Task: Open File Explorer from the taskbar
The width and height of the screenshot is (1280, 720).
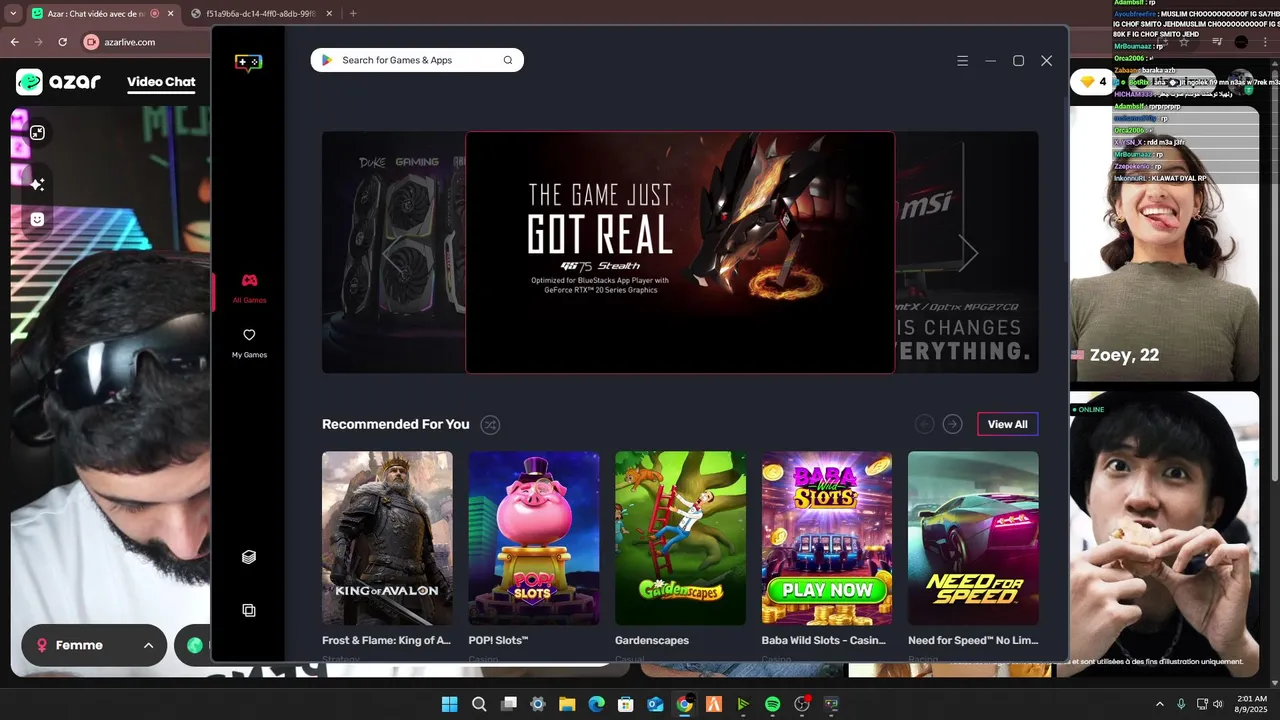Action: (567, 704)
